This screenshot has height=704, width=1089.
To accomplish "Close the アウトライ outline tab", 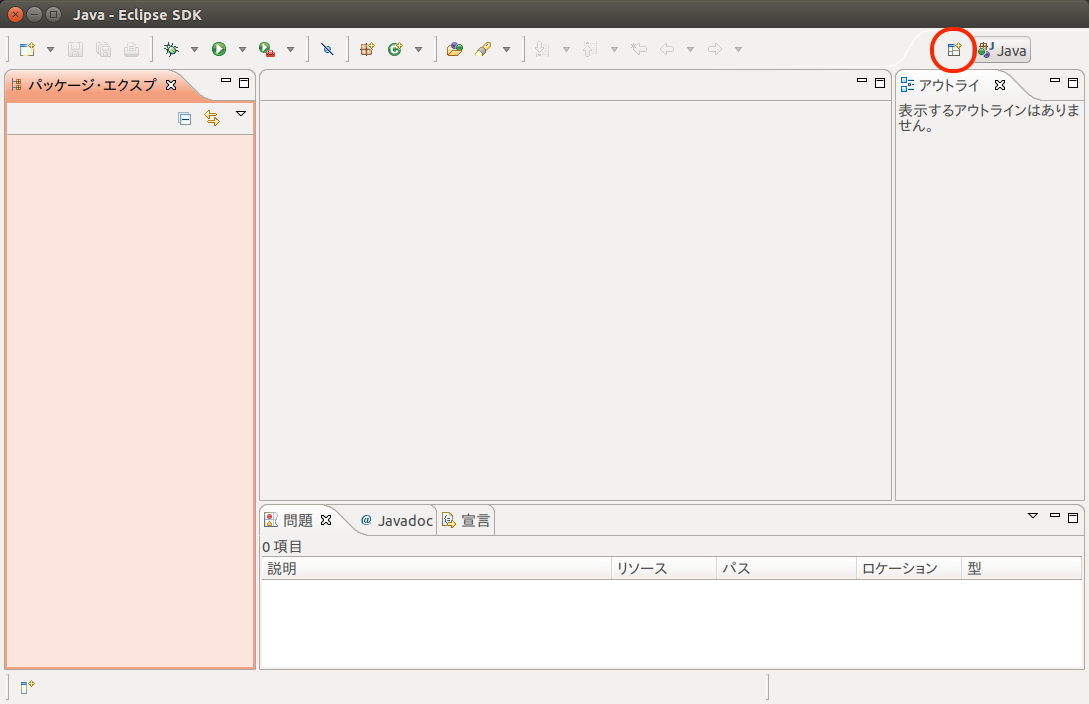I will (1000, 85).
